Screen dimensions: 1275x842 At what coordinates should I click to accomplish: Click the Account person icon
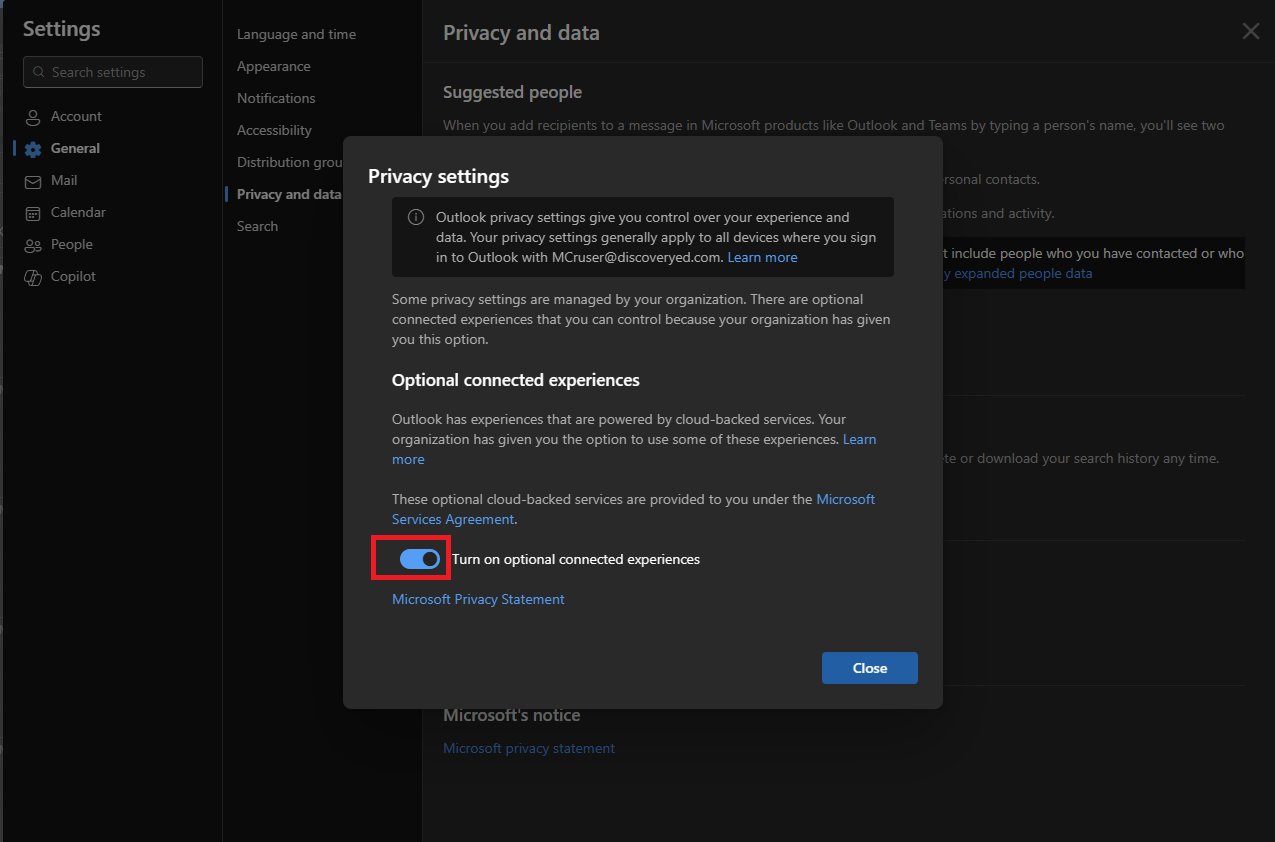pyautogui.click(x=33, y=117)
